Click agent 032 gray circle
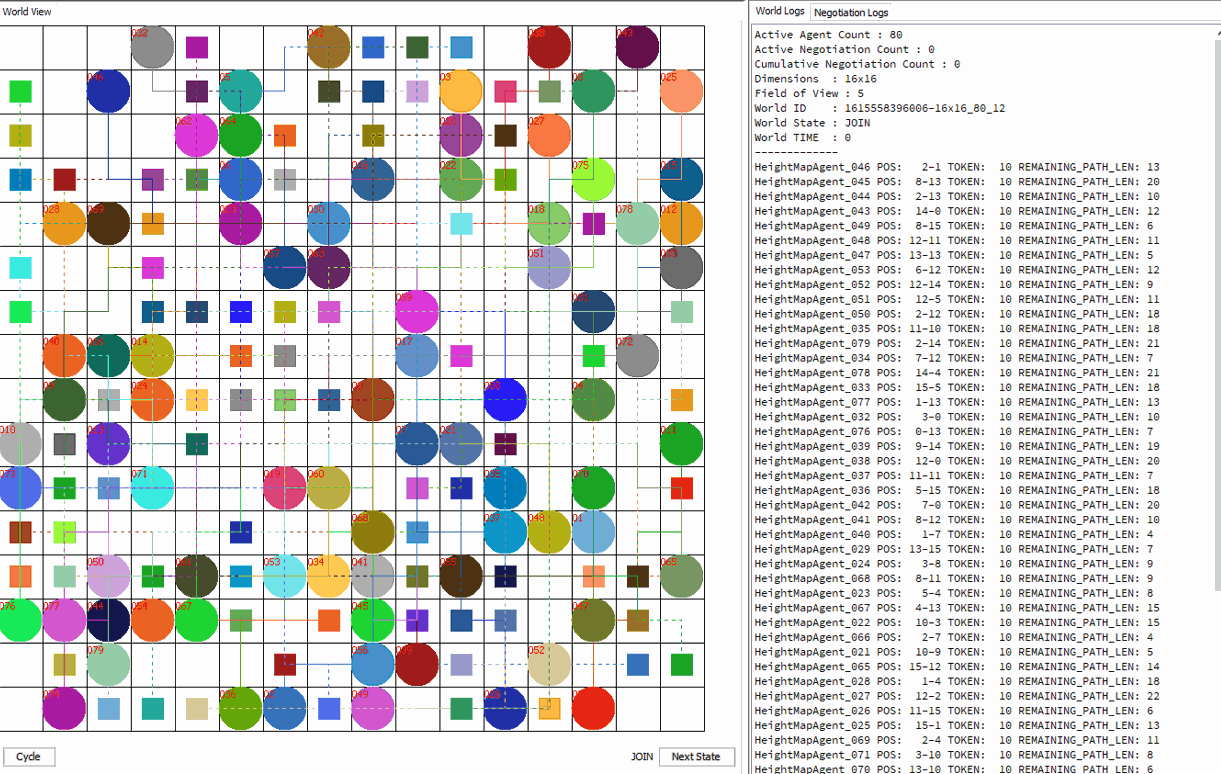 153,47
